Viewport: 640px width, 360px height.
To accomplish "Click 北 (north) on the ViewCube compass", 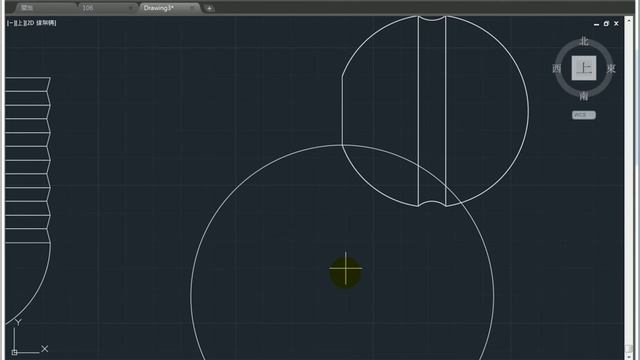I will pyautogui.click(x=584, y=41).
